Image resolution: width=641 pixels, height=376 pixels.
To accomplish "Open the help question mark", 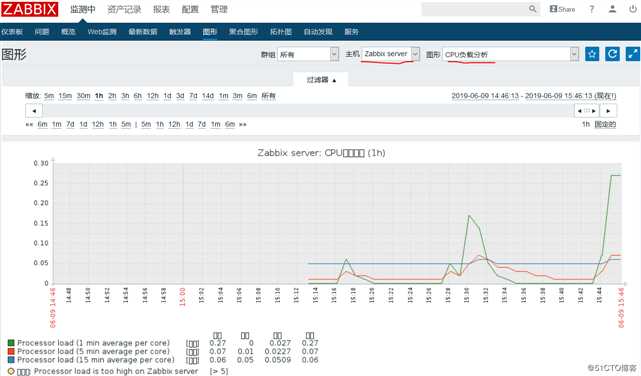I will [592, 9].
